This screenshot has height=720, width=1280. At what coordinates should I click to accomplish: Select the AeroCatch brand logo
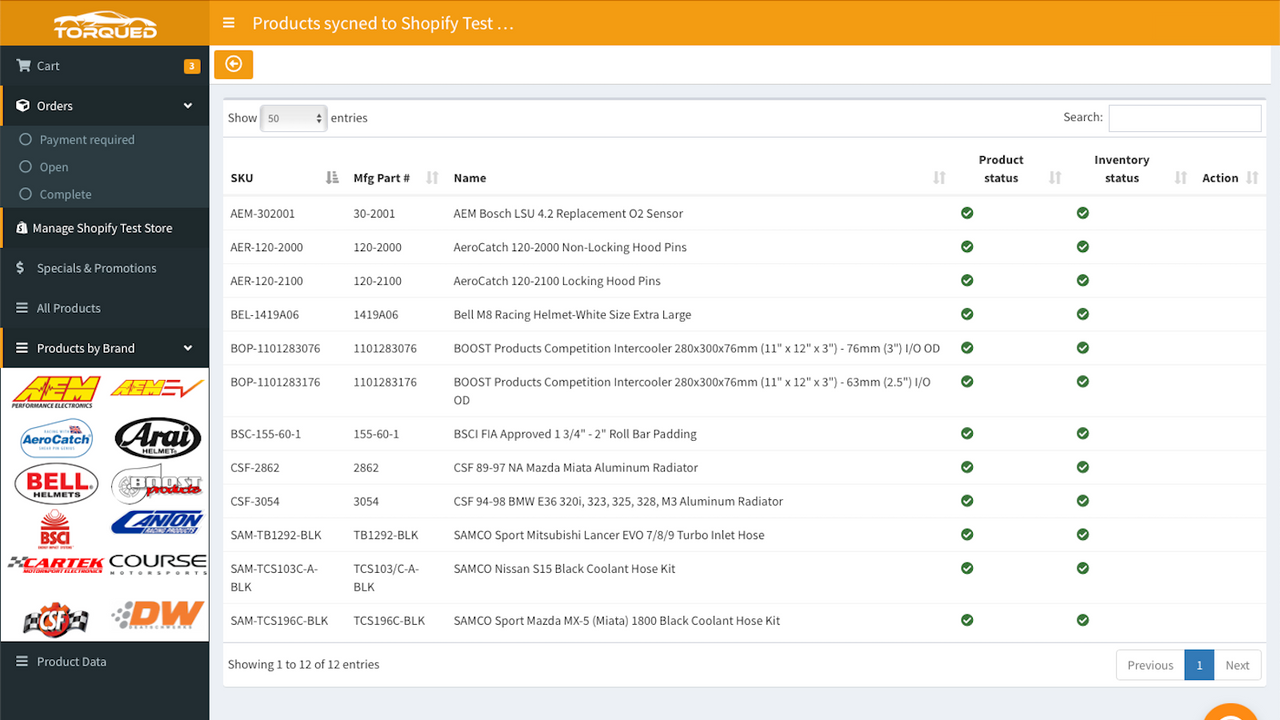tap(56, 438)
